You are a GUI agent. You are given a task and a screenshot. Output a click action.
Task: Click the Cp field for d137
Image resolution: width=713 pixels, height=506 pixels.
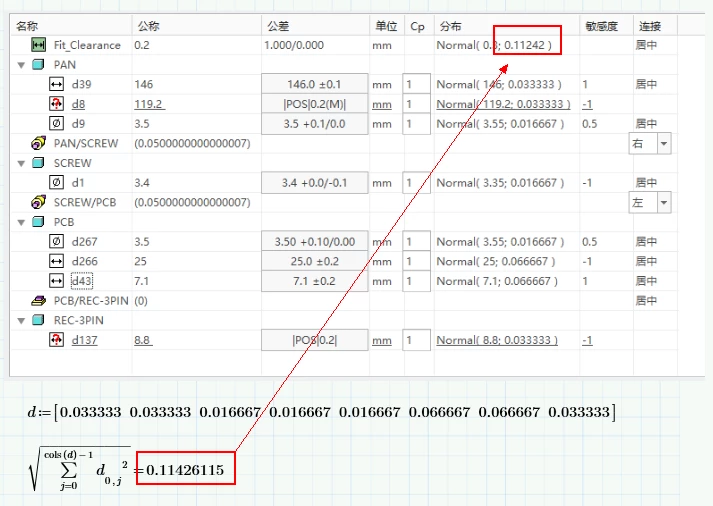click(417, 340)
